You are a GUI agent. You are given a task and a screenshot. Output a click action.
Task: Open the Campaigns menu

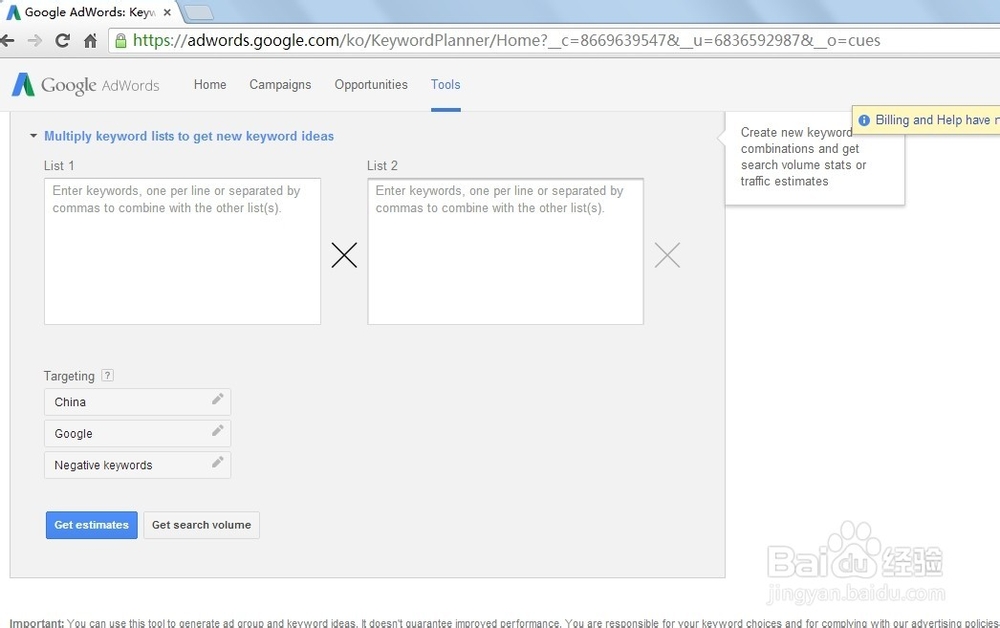pyautogui.click(x=280, y=84)
